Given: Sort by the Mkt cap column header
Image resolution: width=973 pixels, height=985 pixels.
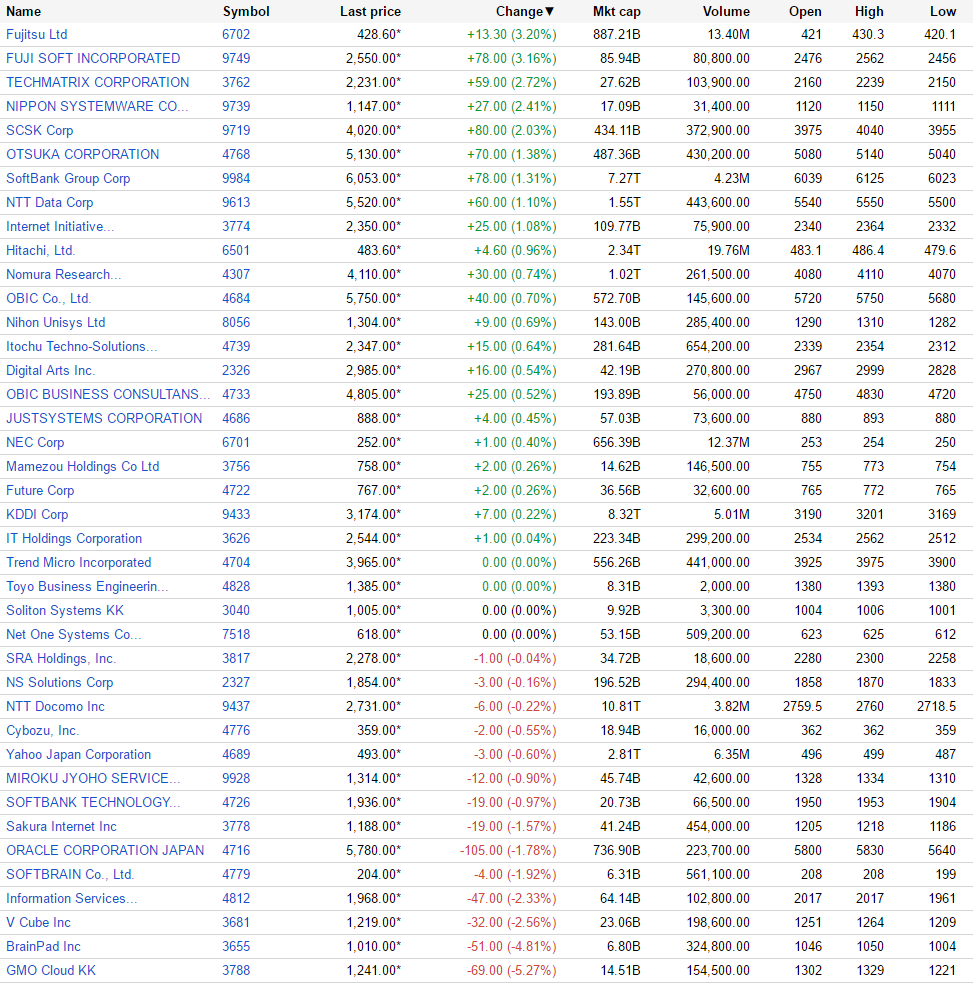Looking at the screenshot, I should [x=616, y=11].
